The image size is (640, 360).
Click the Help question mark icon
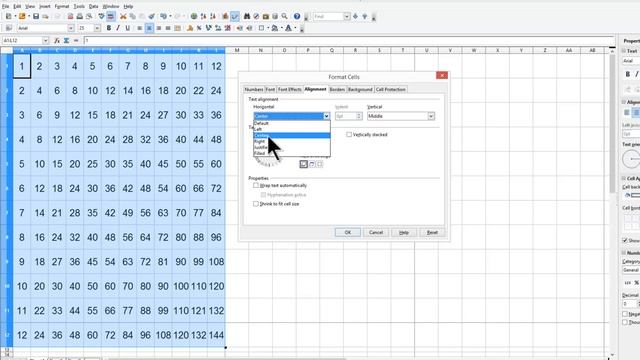pyautogui.click(x=297, y=16)
